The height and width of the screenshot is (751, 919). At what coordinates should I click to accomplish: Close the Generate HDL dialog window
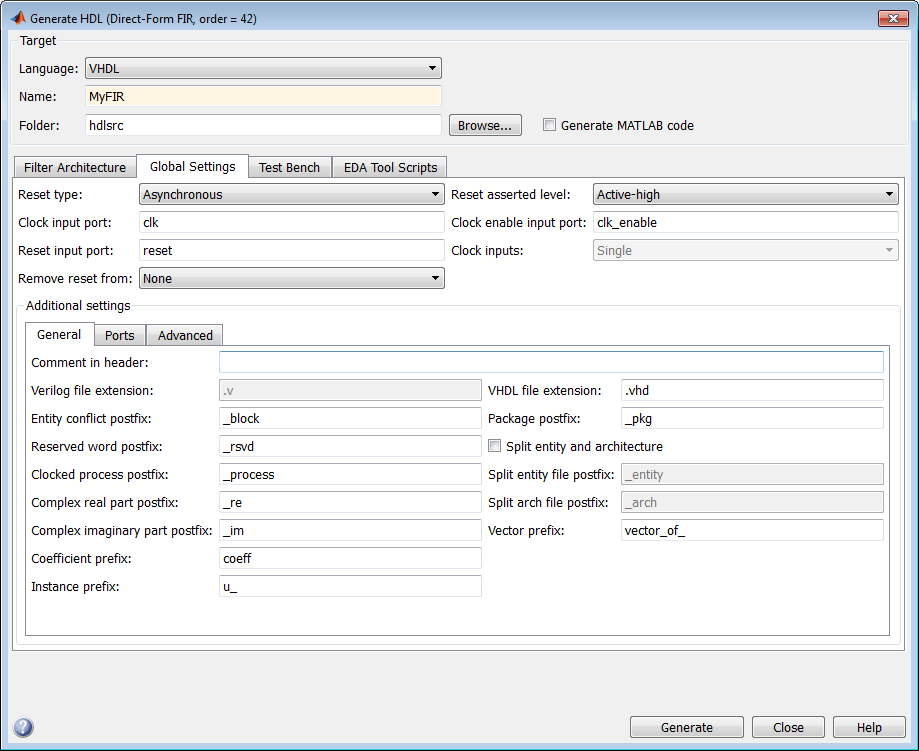[x=892, y=18]
